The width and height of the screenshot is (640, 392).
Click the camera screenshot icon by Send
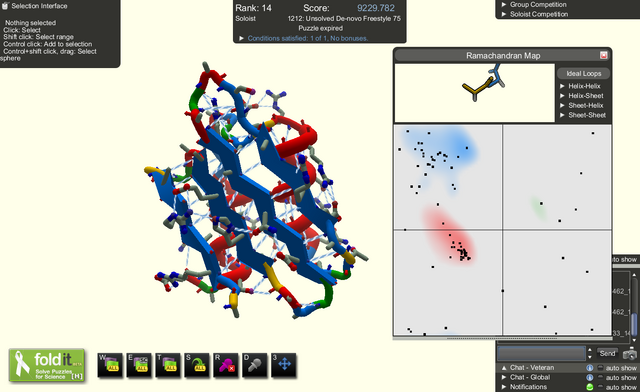tap(631, 354)
